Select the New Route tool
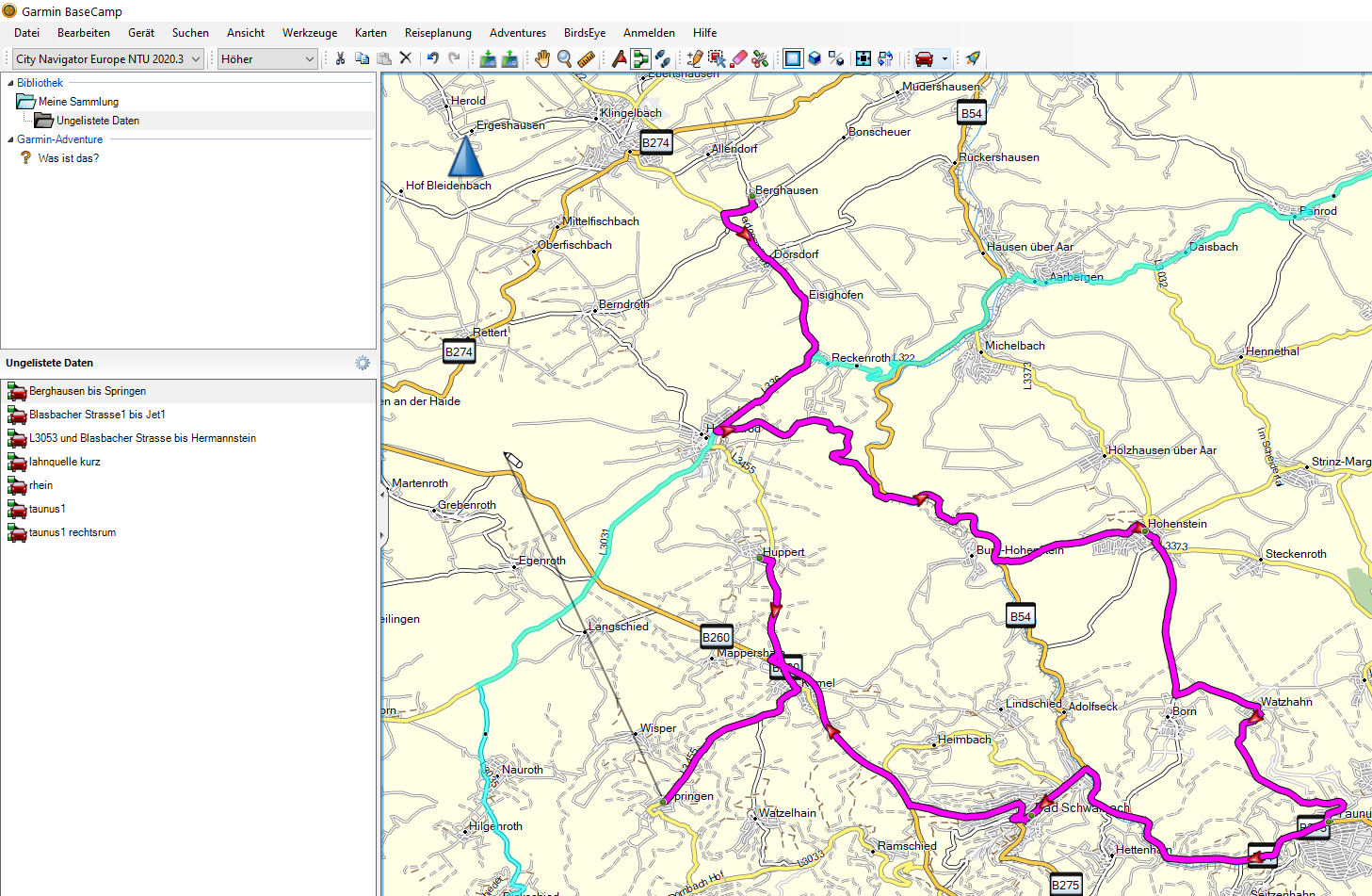This screenshot has height=896, width=1372. point(641,58)
